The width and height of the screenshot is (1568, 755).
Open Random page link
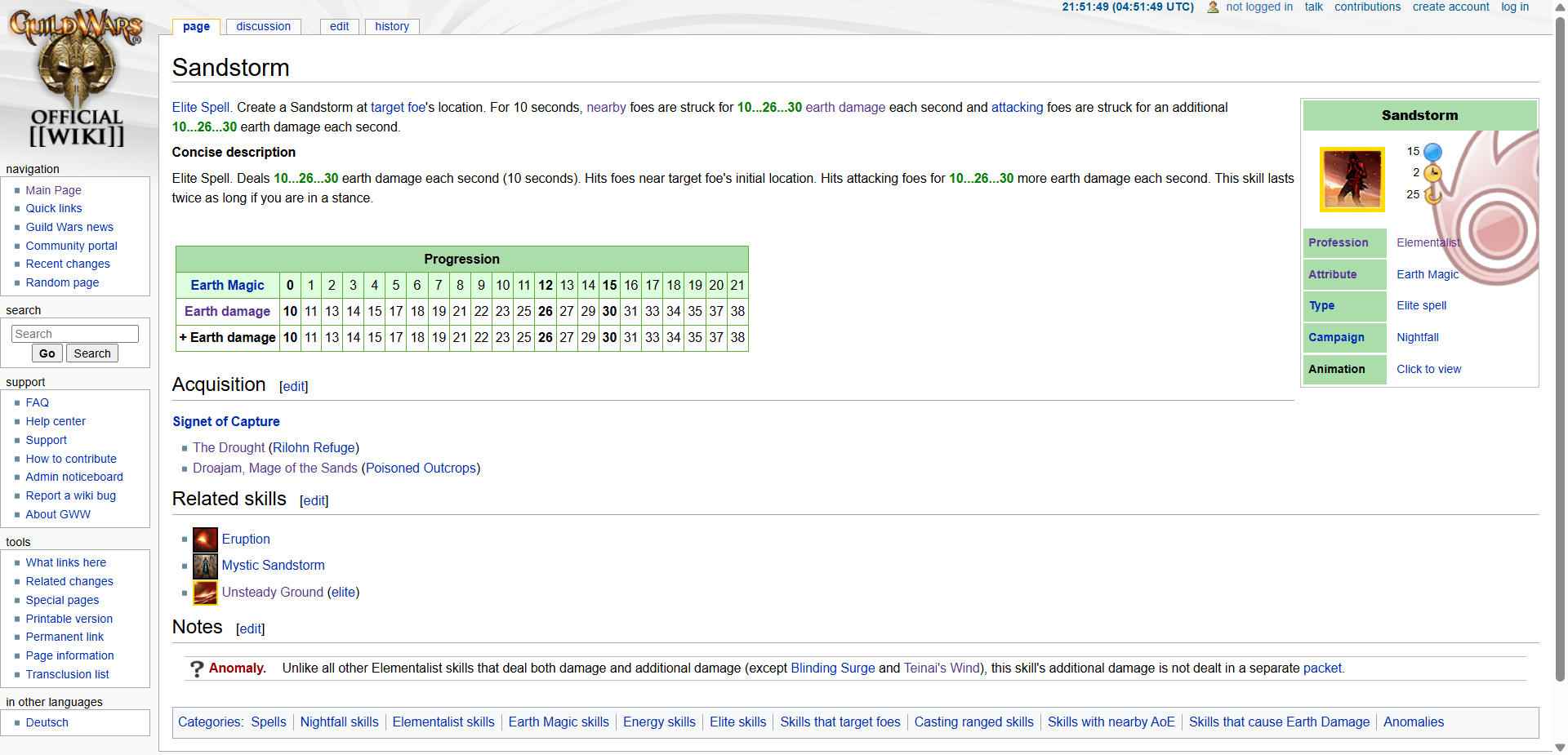[62, 282]
